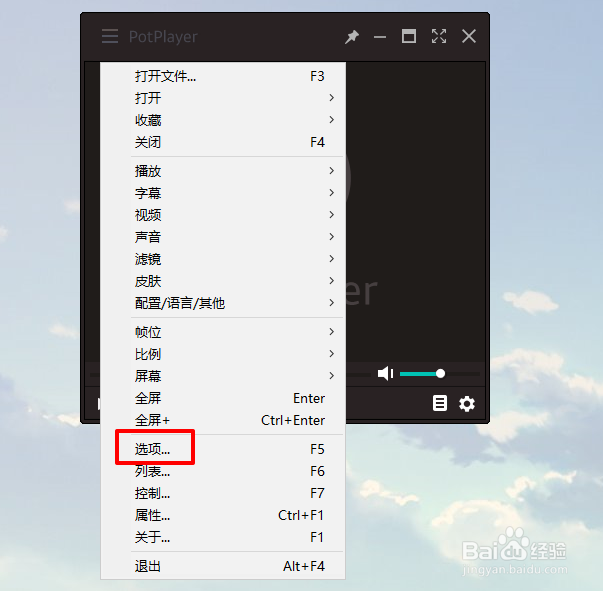Select 打开文件... menu entry
Image resolution: width=603 pixels, height=591 pixels.
223,76
